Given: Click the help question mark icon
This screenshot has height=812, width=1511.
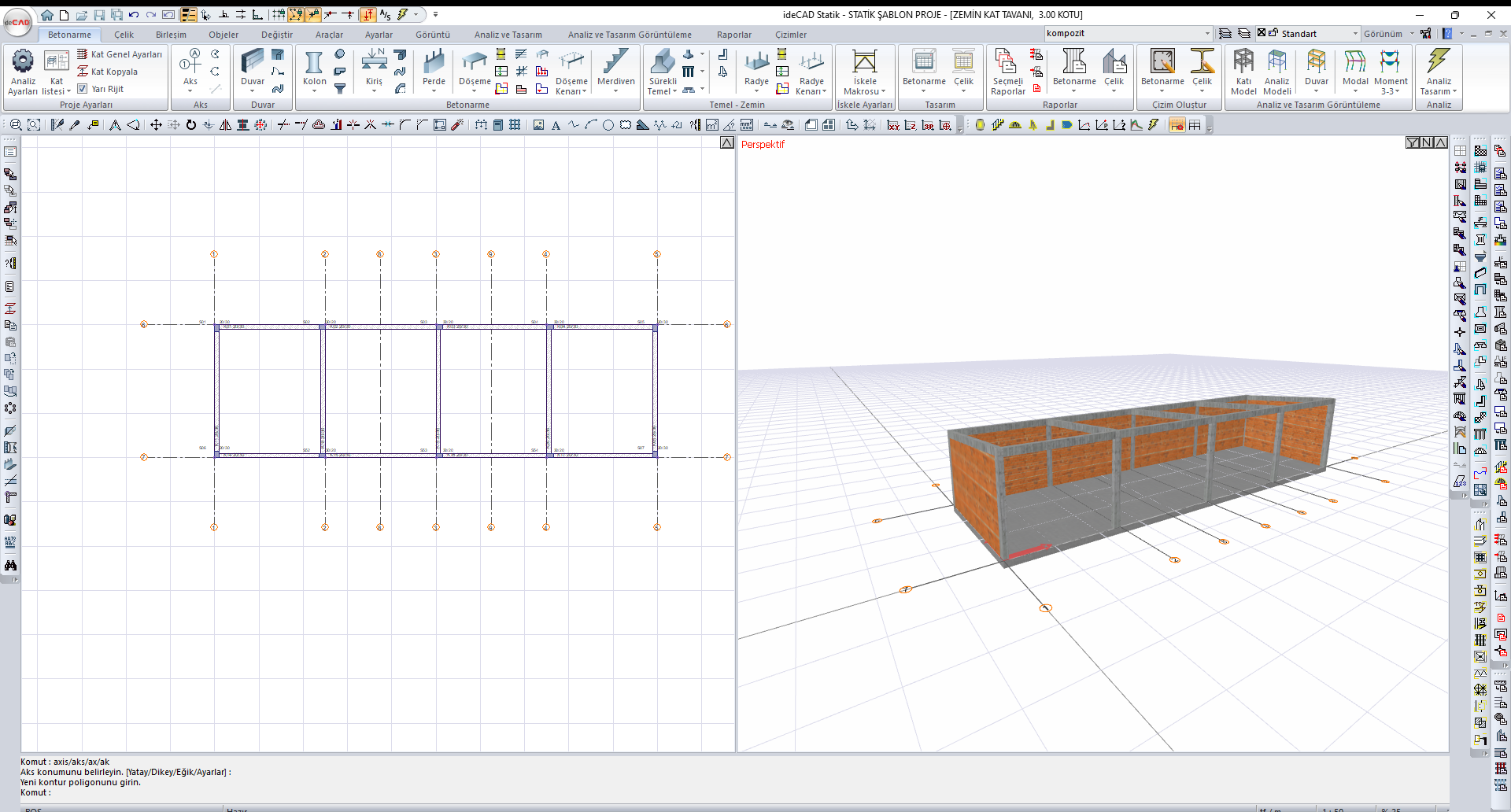Looking at the screenshot, I should 1446,34.
